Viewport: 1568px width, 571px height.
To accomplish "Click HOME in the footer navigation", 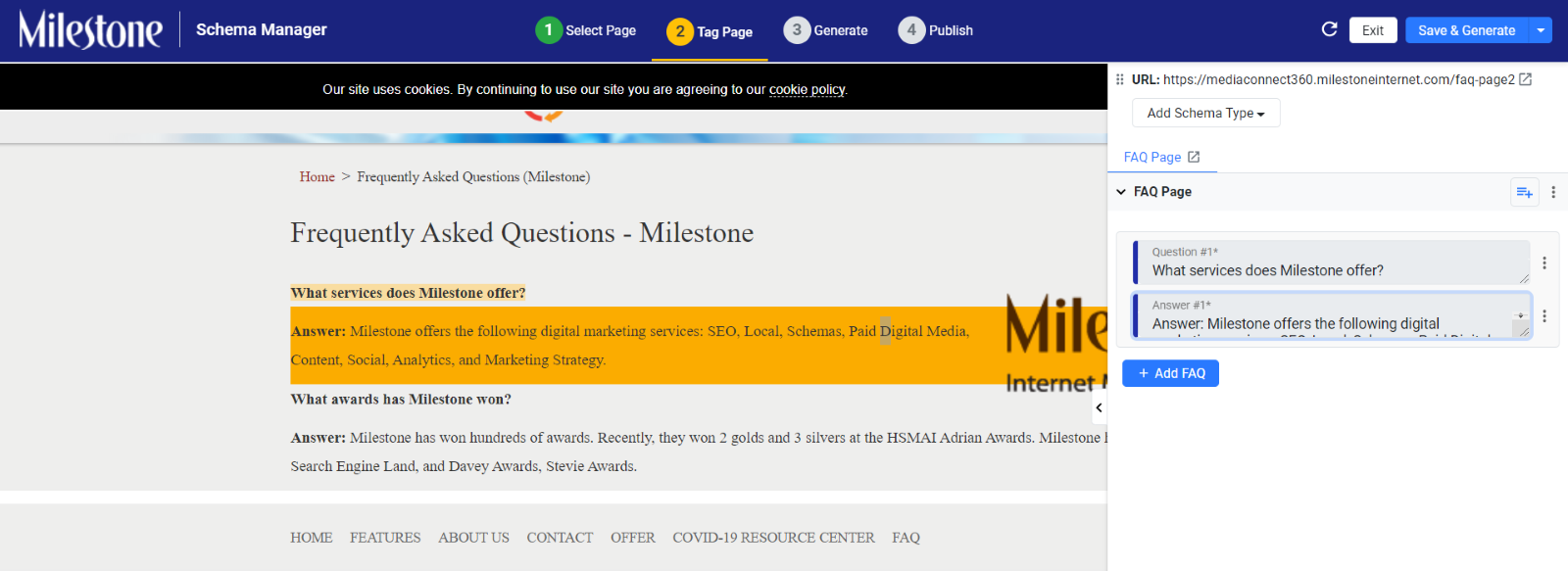I will pyautogui.click(x=312, y=538).
